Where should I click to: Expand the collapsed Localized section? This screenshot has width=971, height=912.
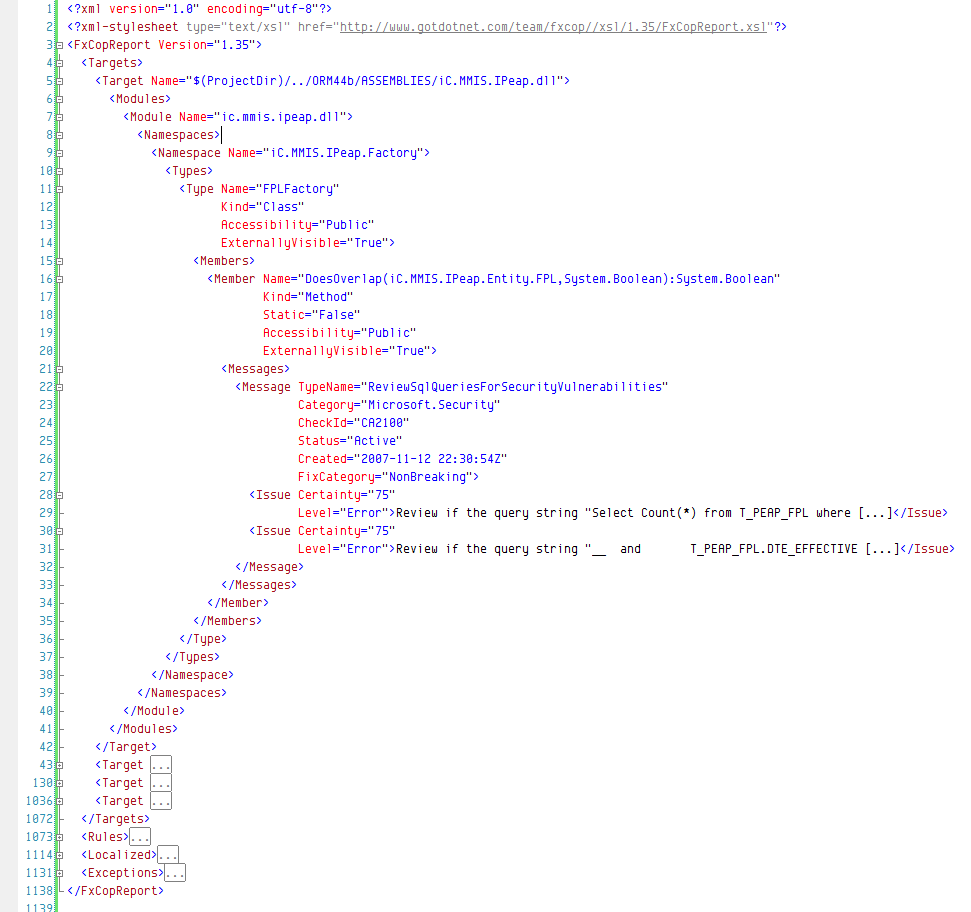(x=59, y=855)
